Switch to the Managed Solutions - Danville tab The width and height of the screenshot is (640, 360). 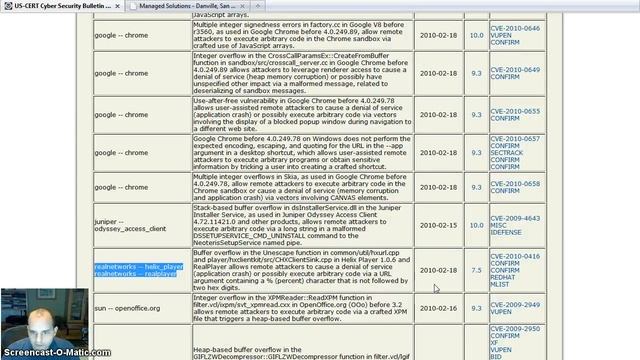188,6
